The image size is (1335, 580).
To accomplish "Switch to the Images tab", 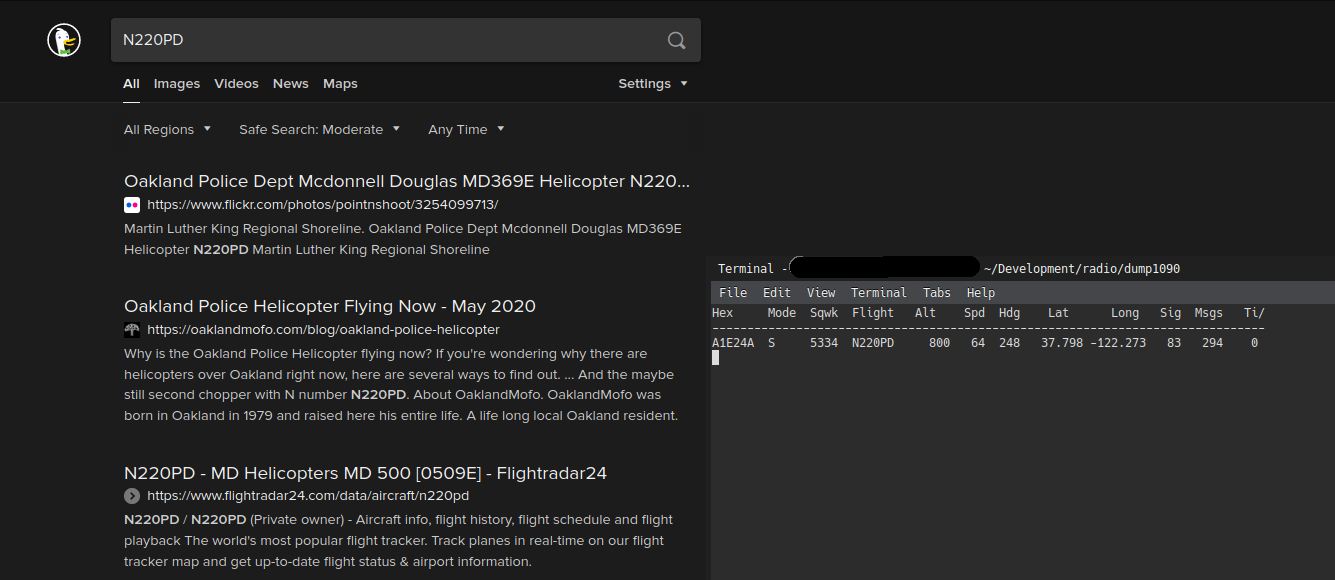I will tap(177, 84).
